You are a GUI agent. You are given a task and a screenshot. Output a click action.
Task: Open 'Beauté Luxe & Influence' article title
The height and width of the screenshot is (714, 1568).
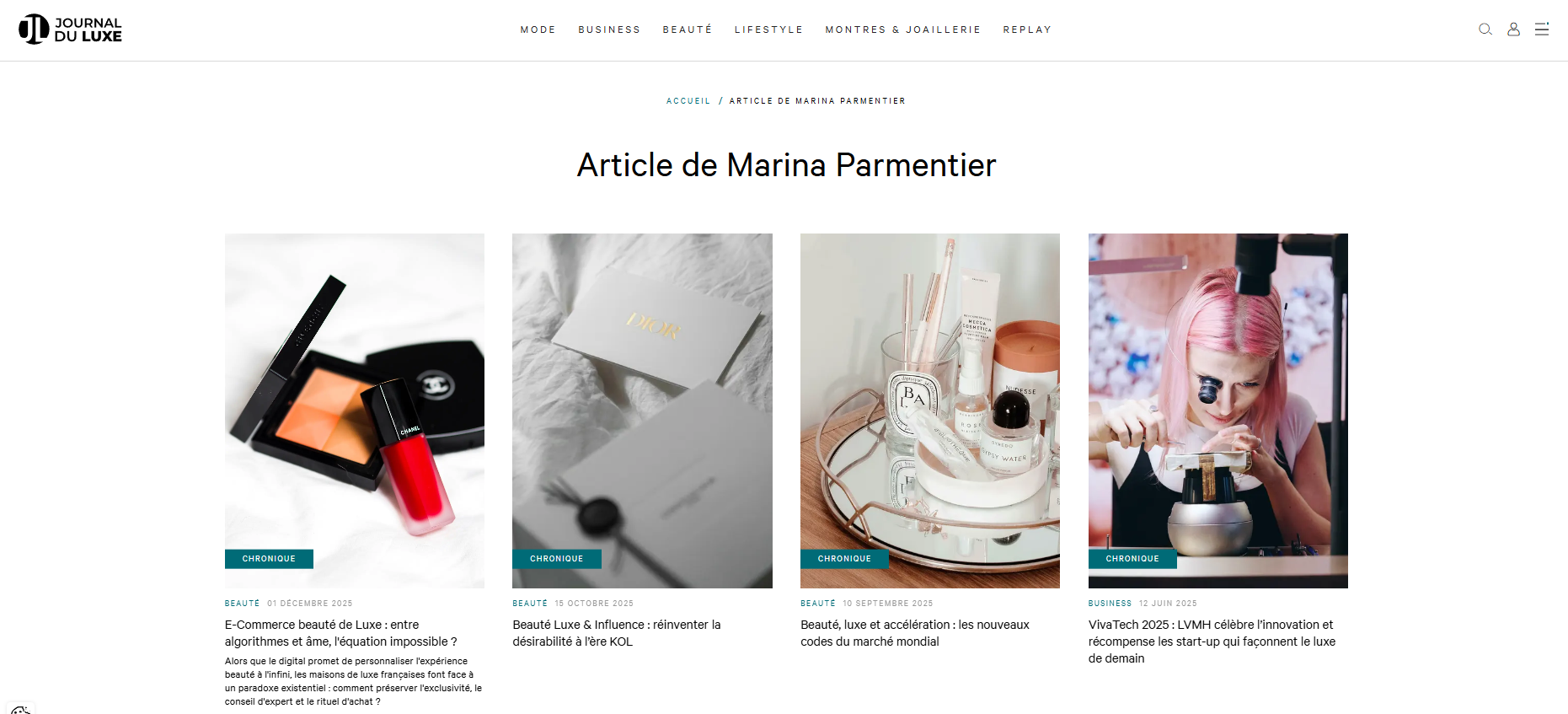[x=617, y=633]
